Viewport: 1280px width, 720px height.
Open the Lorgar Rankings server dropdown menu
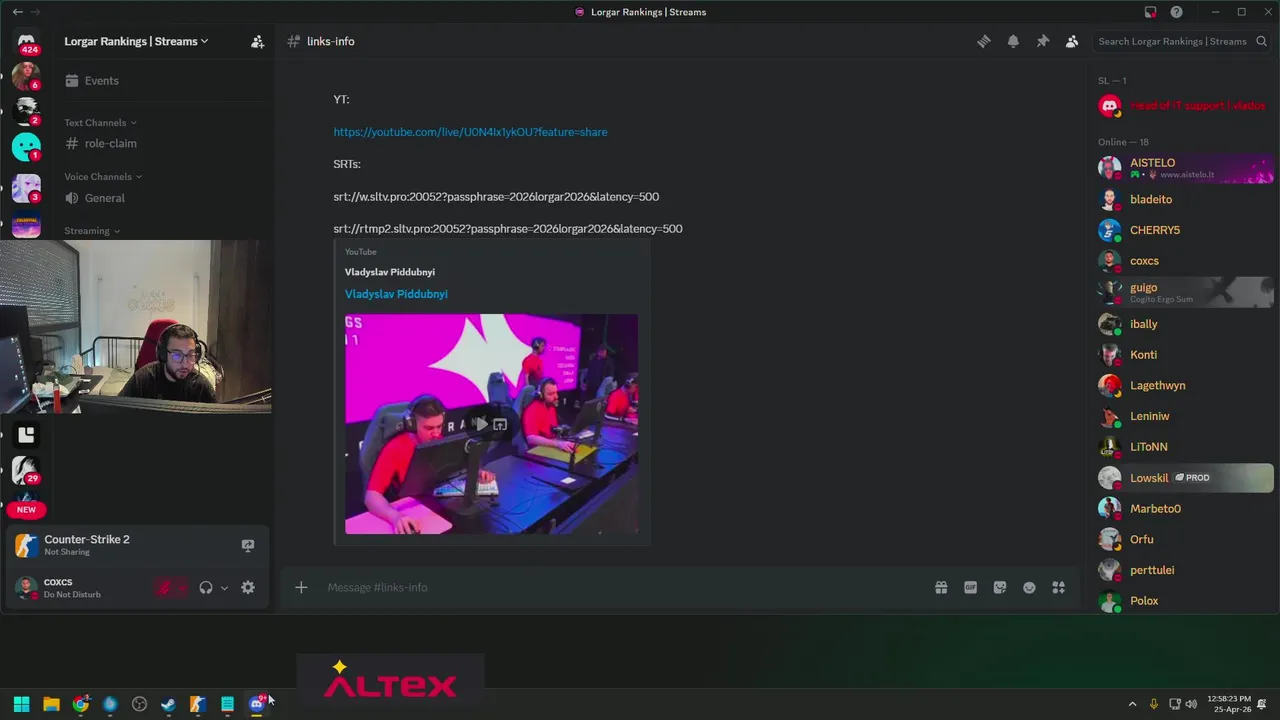coord(136,41)
